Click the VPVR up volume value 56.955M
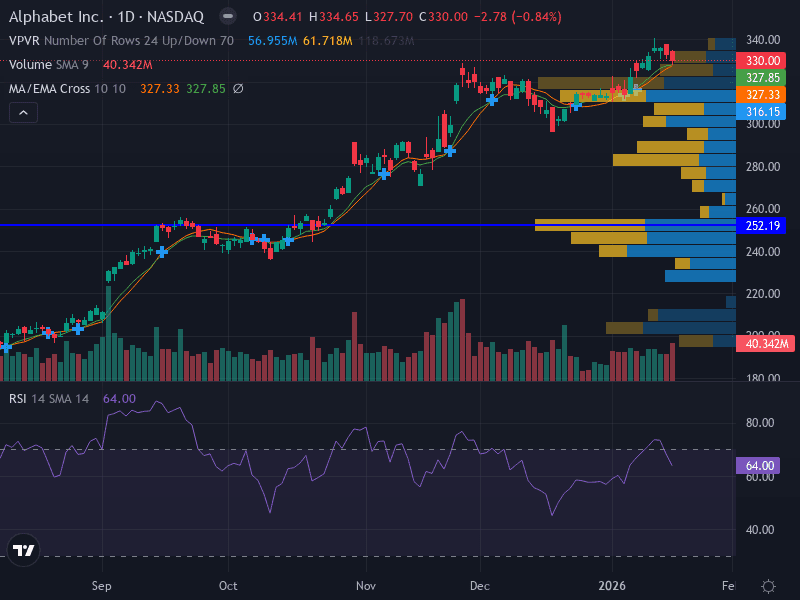This screenshot has height=600, width=800. [x=272, y=41]
